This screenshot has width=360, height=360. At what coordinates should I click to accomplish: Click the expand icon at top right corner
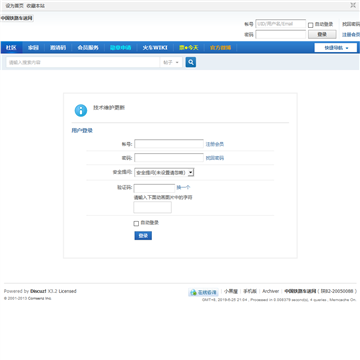tap(353, 5)
